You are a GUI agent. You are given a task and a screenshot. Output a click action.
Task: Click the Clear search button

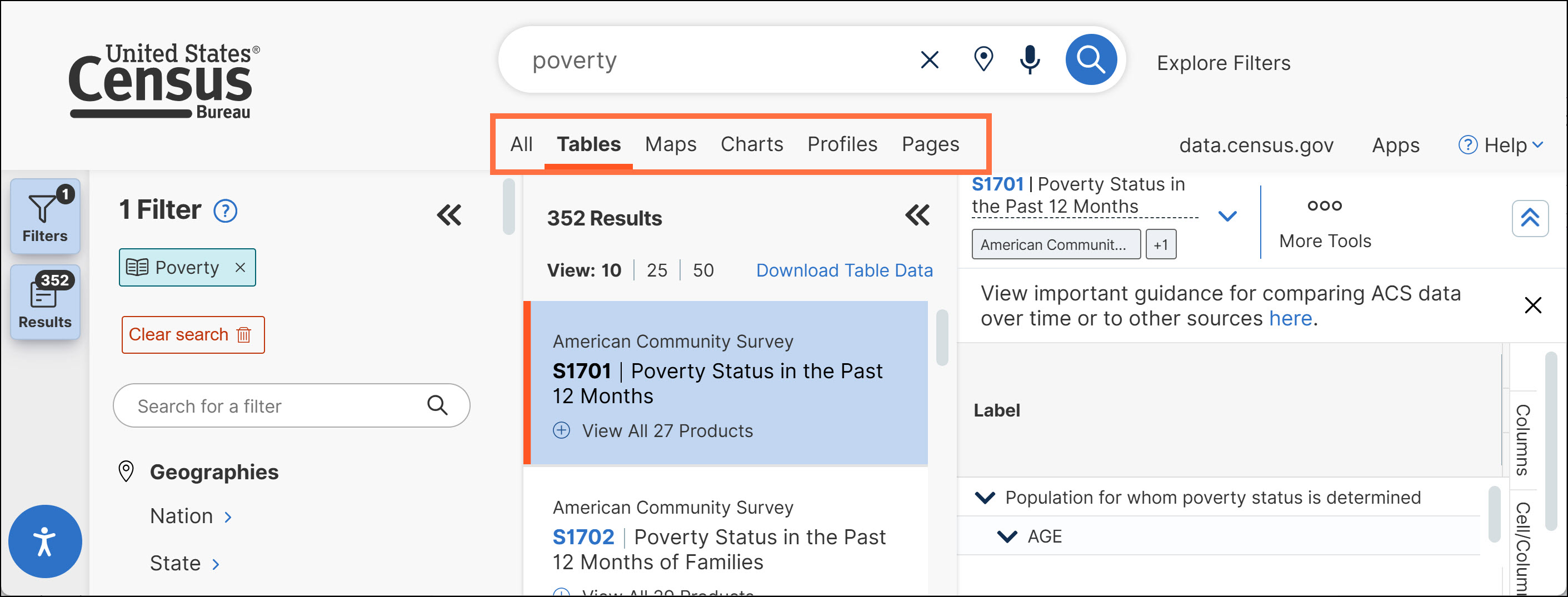tap(192, 335)
